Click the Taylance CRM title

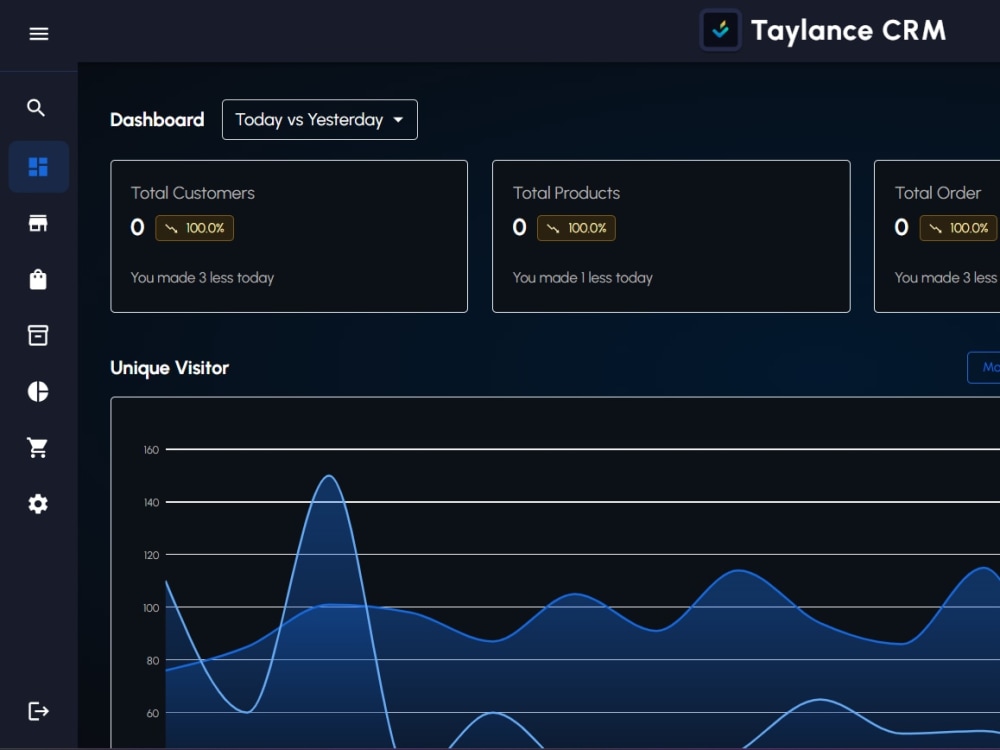pyautogui.click(x=848, y=31)
